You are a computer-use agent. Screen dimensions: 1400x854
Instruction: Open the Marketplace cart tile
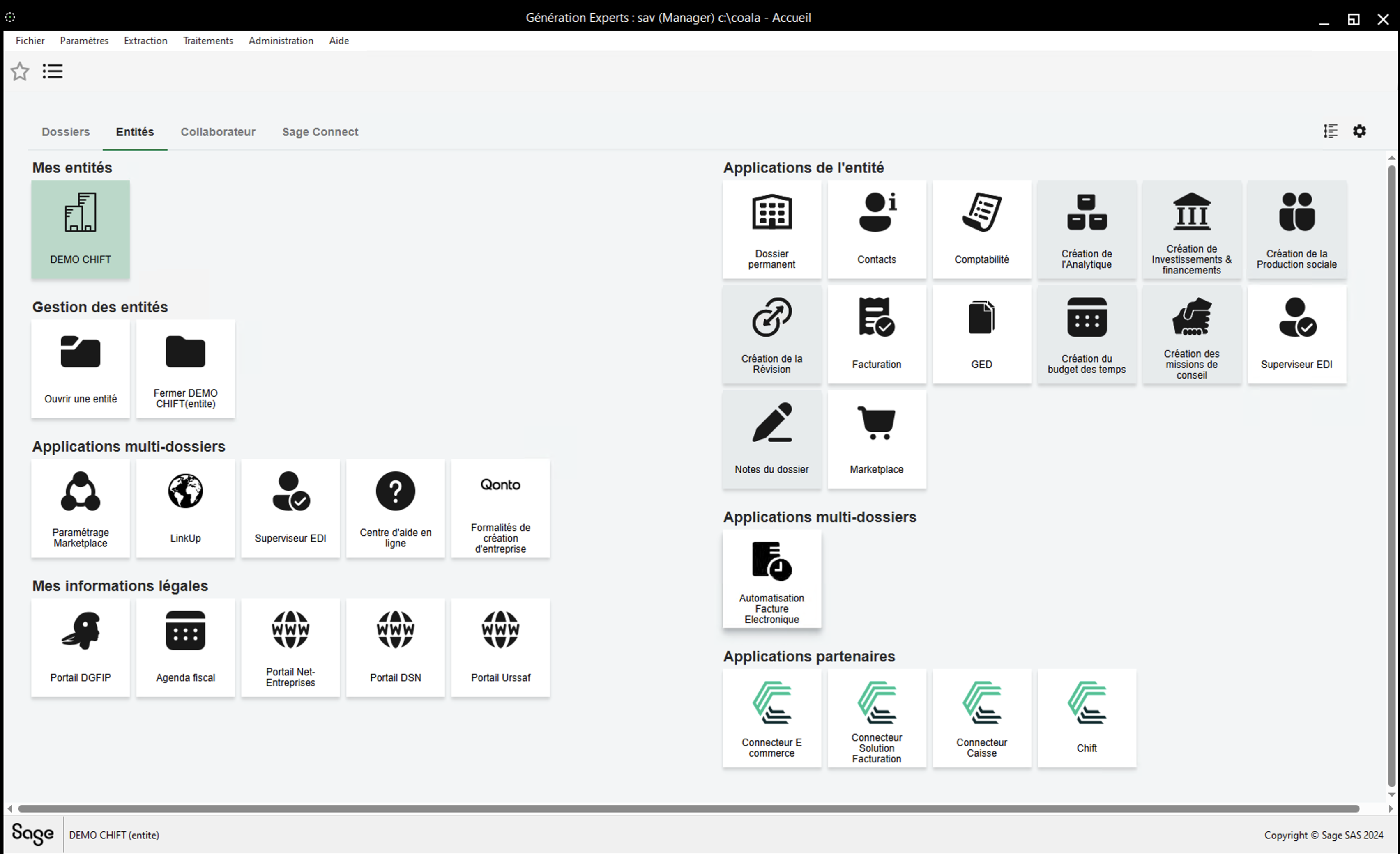click(x=877, y=439)
